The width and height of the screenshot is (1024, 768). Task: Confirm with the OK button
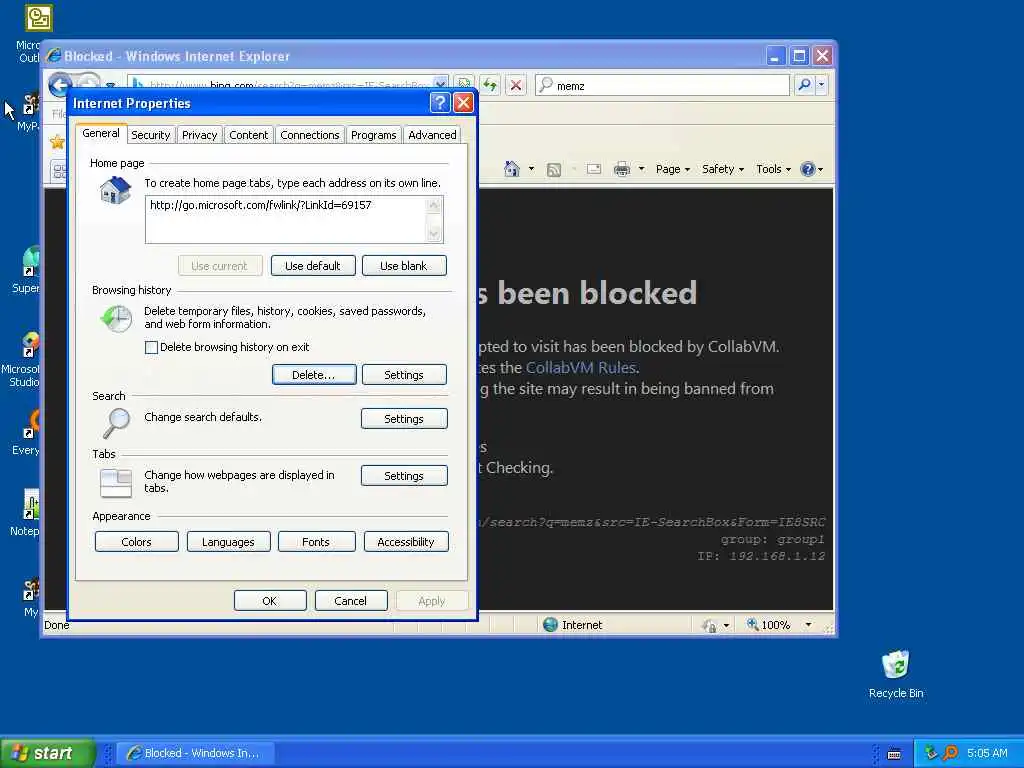[x=270, y=601]
